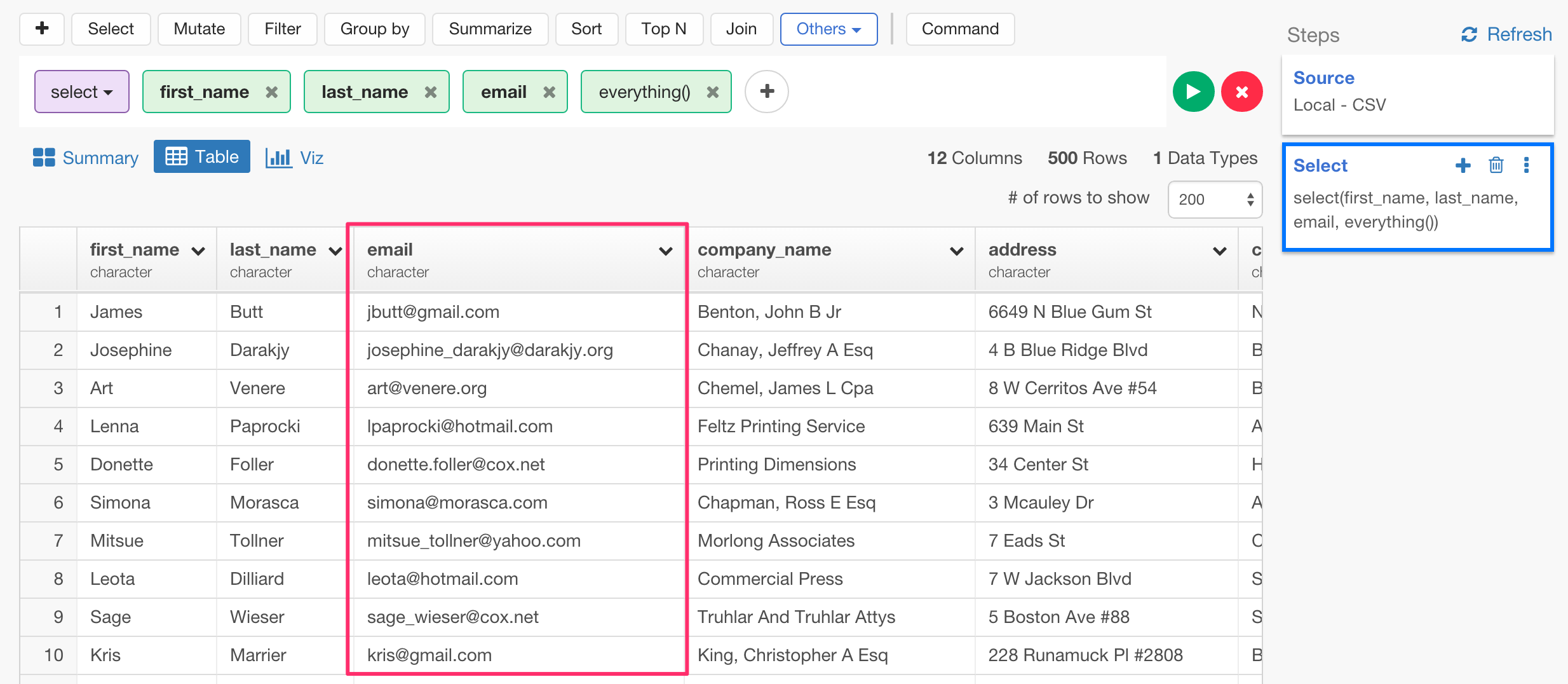Open the Source step

tap(1417, 94)
